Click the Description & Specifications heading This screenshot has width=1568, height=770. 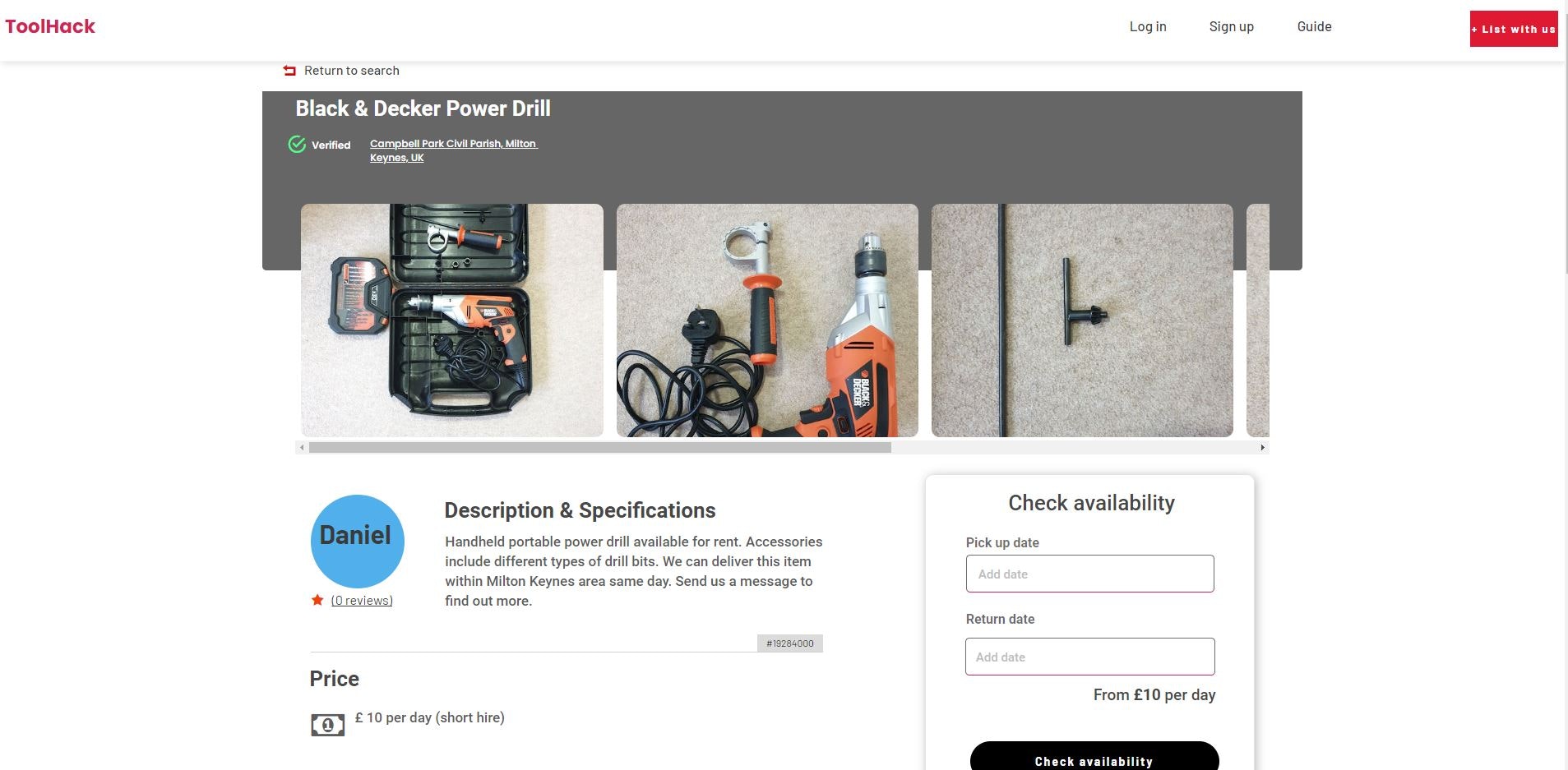[580, 510]
